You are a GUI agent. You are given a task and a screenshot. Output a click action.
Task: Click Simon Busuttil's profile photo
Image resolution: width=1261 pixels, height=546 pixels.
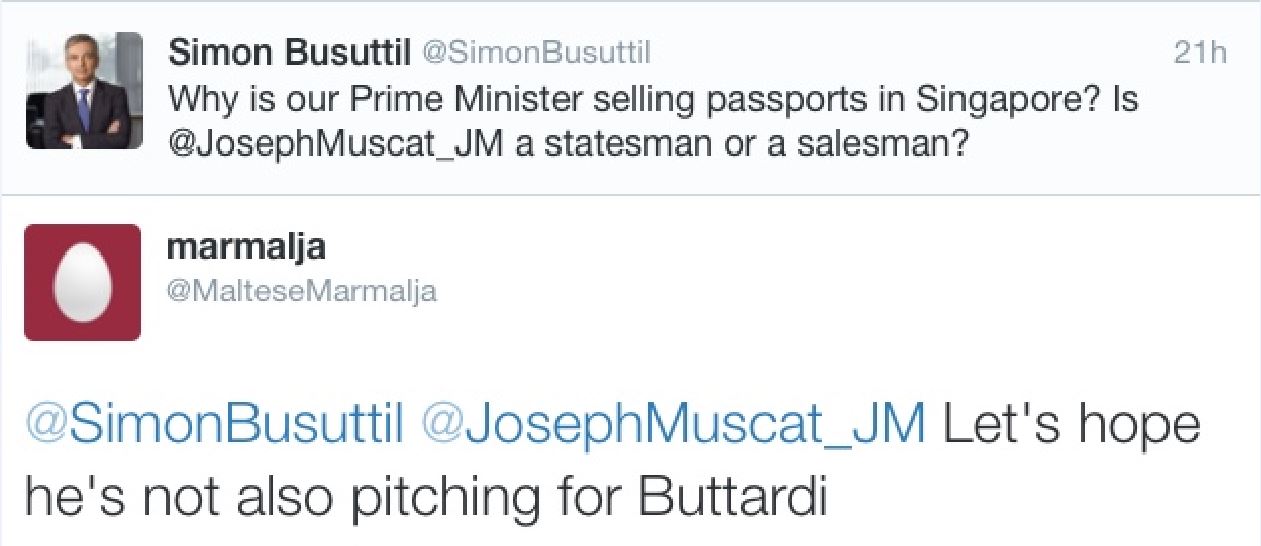(84, 90)
